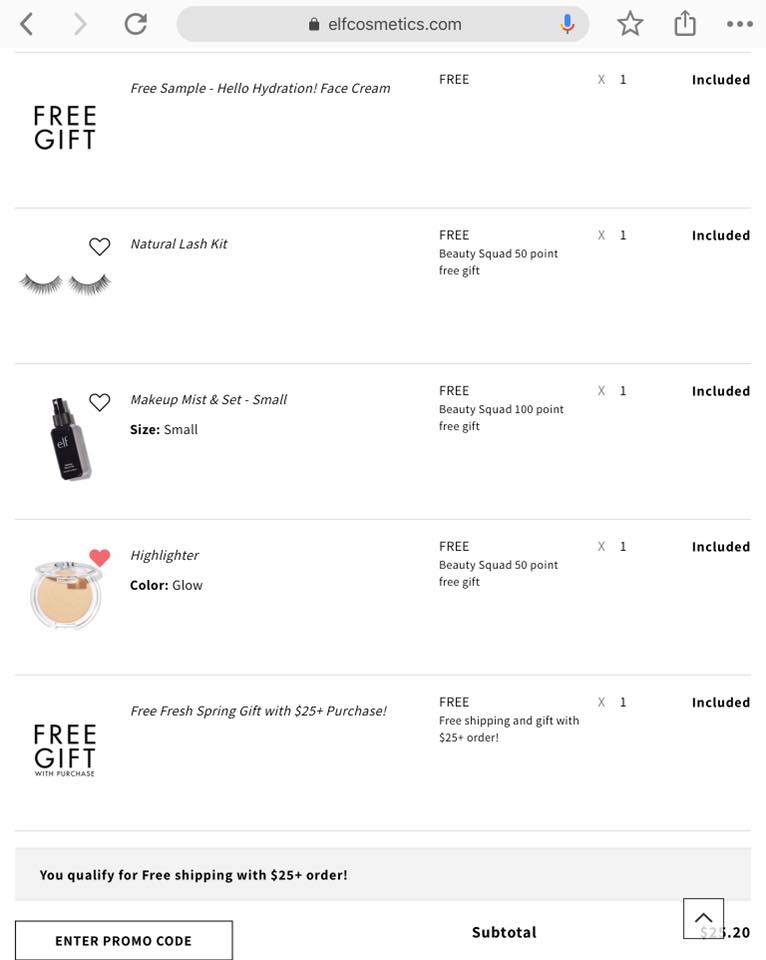Unfavorite the Highlighter using the red heart
Viewport: 766px width, 960px height.
[x=100, y=557]
